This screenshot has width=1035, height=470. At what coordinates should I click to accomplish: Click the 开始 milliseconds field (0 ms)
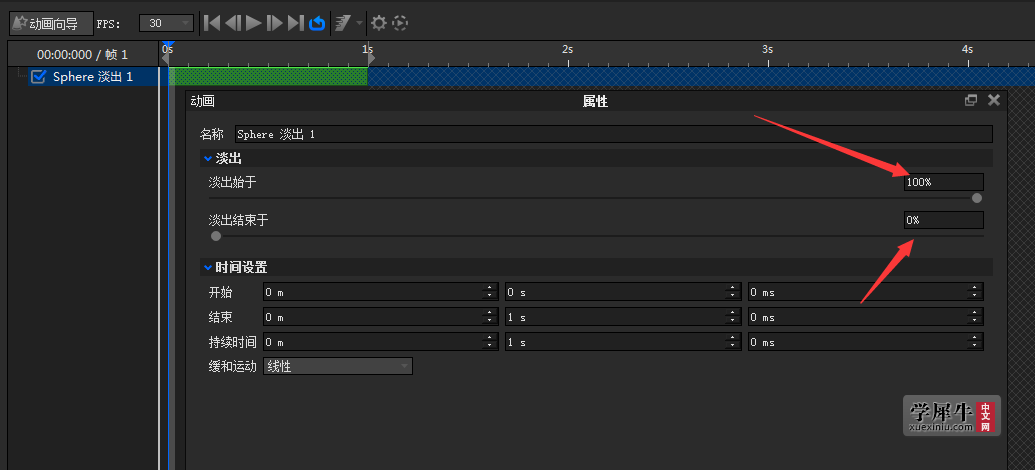point(865,292)
